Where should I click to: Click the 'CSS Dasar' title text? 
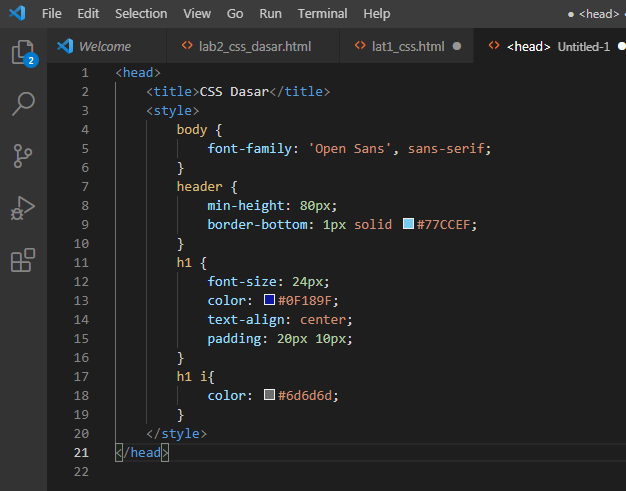tap(234, 92)
